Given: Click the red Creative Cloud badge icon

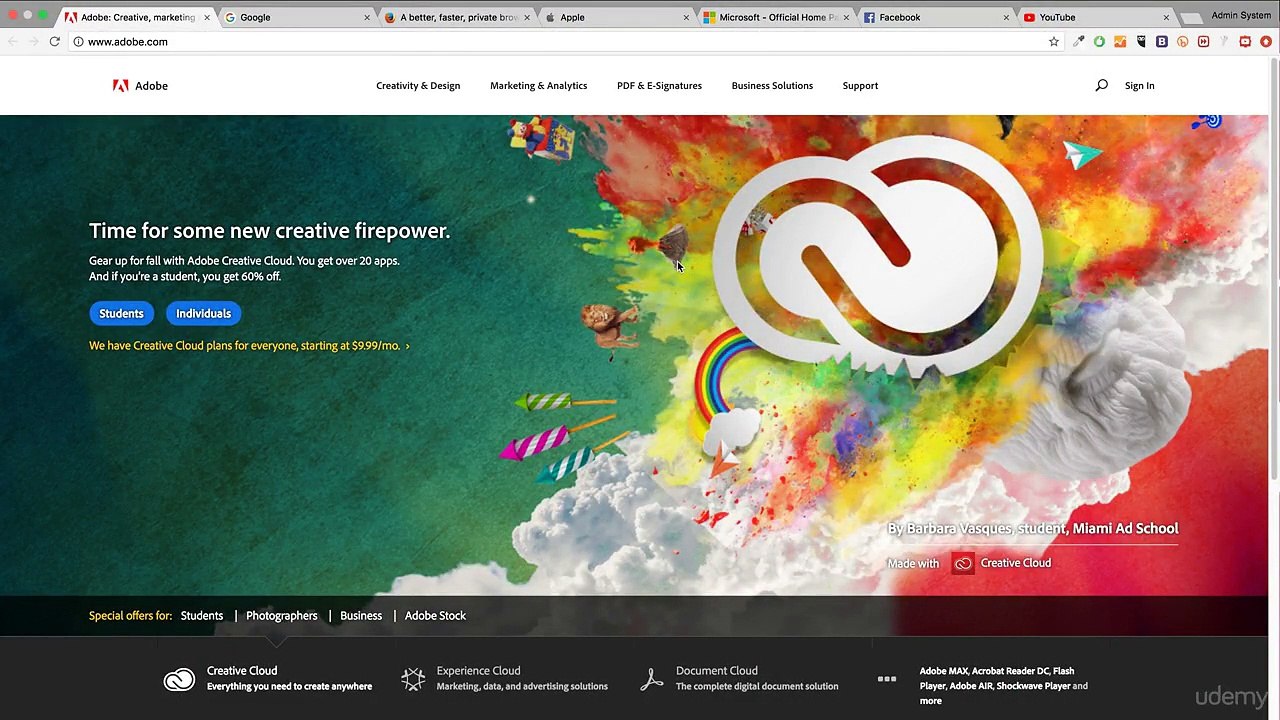Looking at the screenshot, I should [963, 563].
